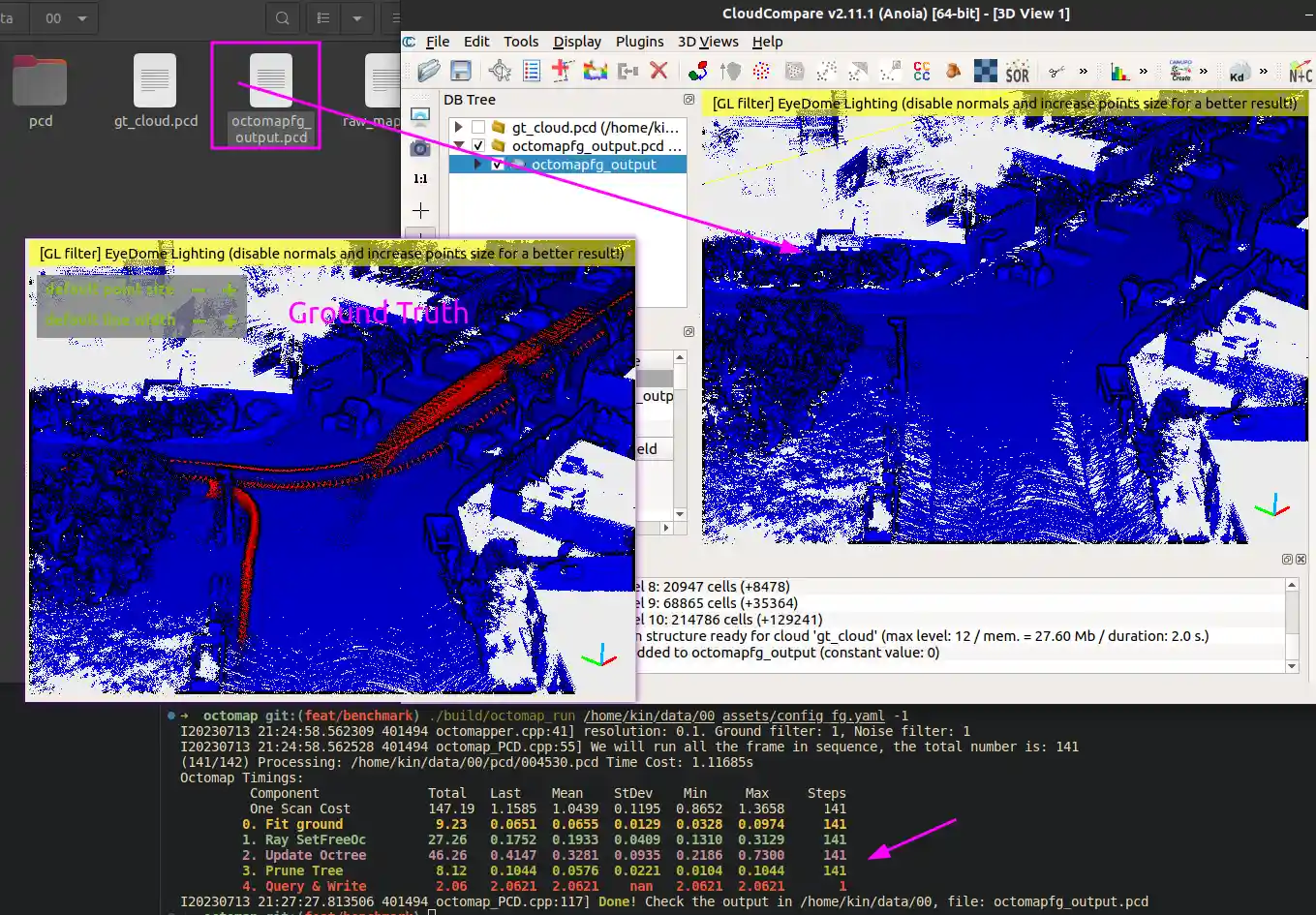
Task: Click the Kd tree plugin icon
Action: click(x=1238, y=73)
